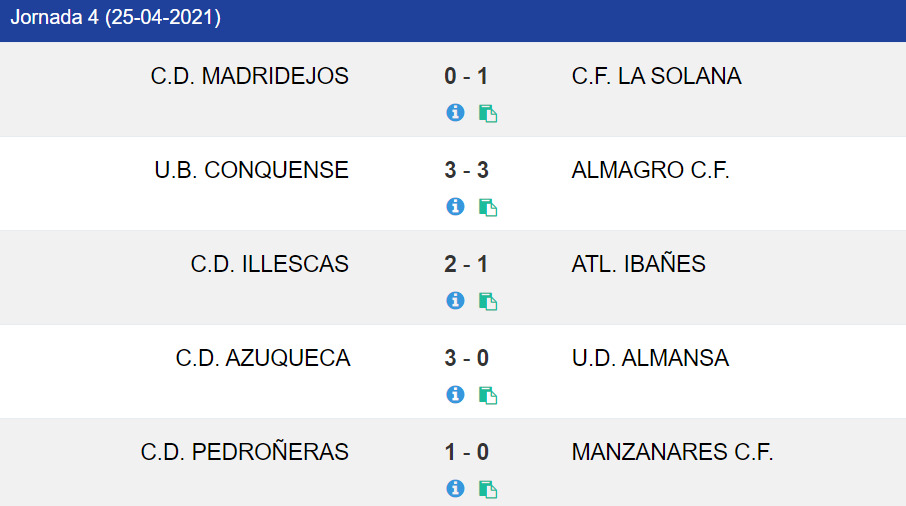This screenshot has width=906, height=506.
Task: Select the C.D. MADRIDEJOS team name
Action: (250, 76)
